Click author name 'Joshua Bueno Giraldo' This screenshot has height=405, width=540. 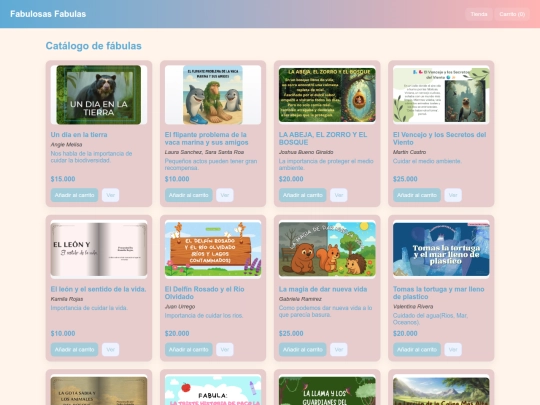pyautogui.click(x=306, y=152)
